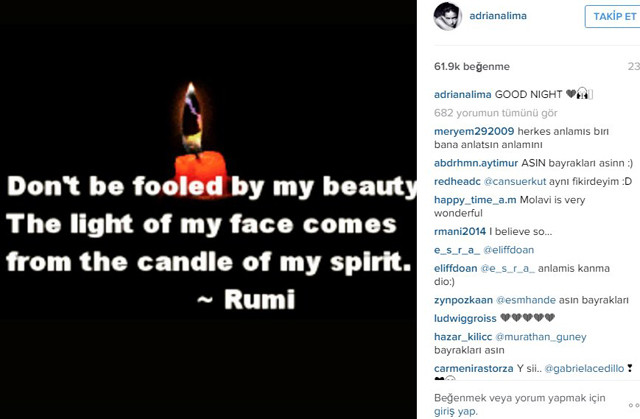640x419 pixels.
Task: Open the @gabrielacedillo mention
Action: point(584,368)
